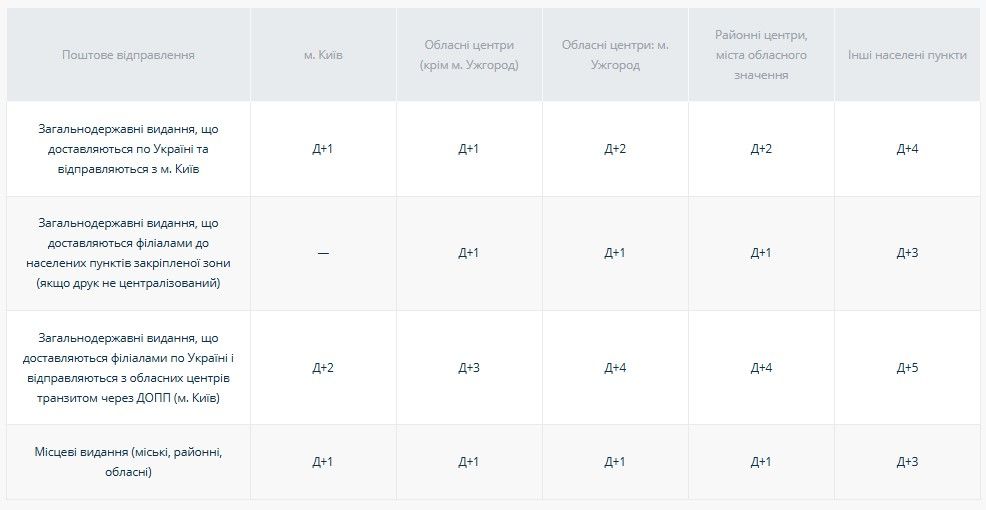Click the Д+5 delivery term cell
This screenshot has height=510, width=986.
pyautogui.click(x=907, y=368)
